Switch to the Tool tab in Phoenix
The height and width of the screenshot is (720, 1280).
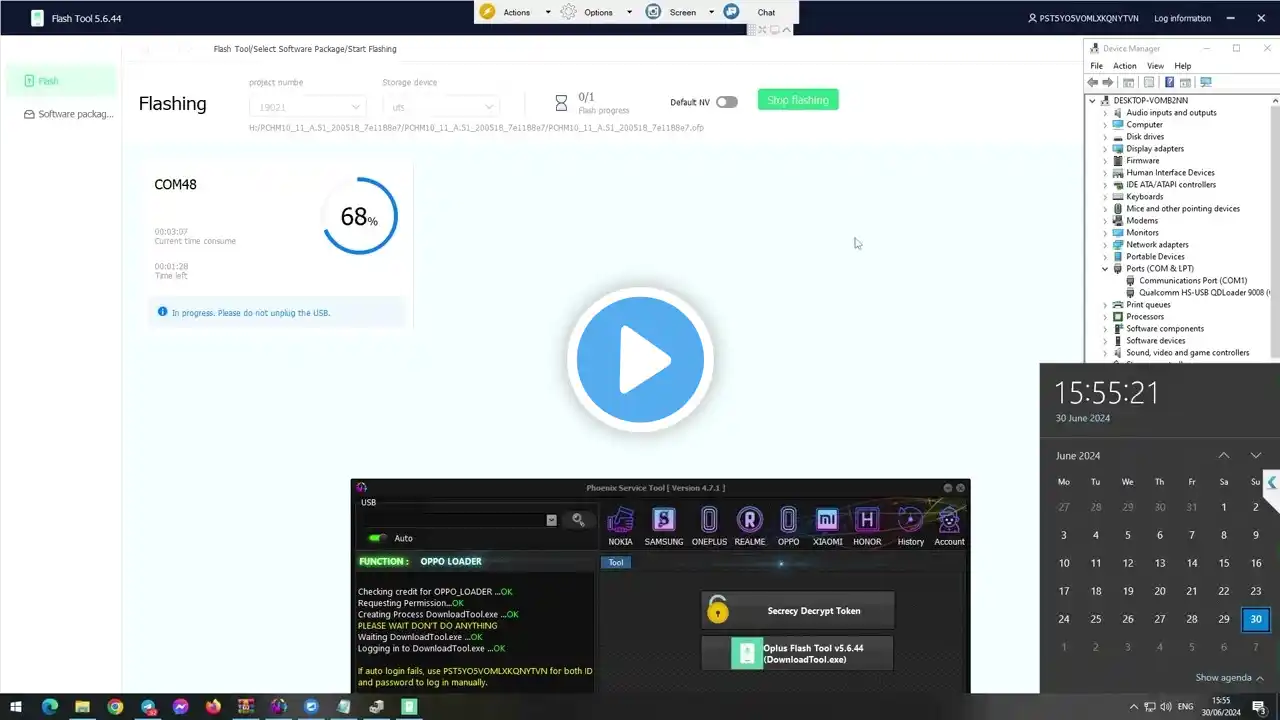point(616,562)
